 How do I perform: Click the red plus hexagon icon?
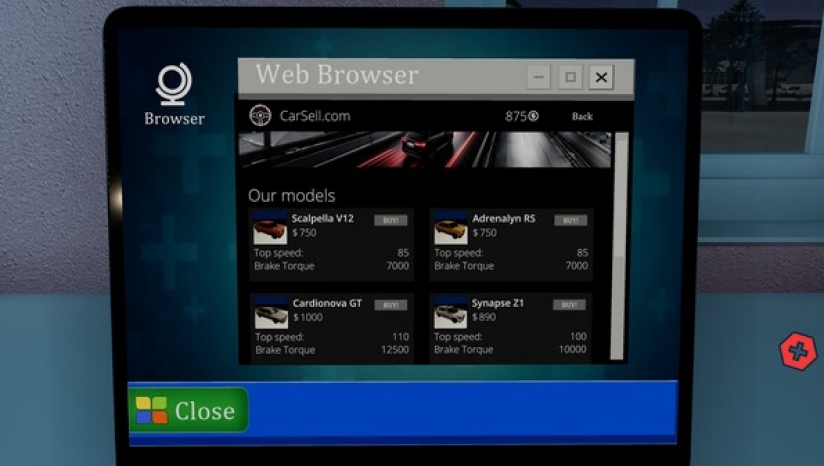[798, 351]
